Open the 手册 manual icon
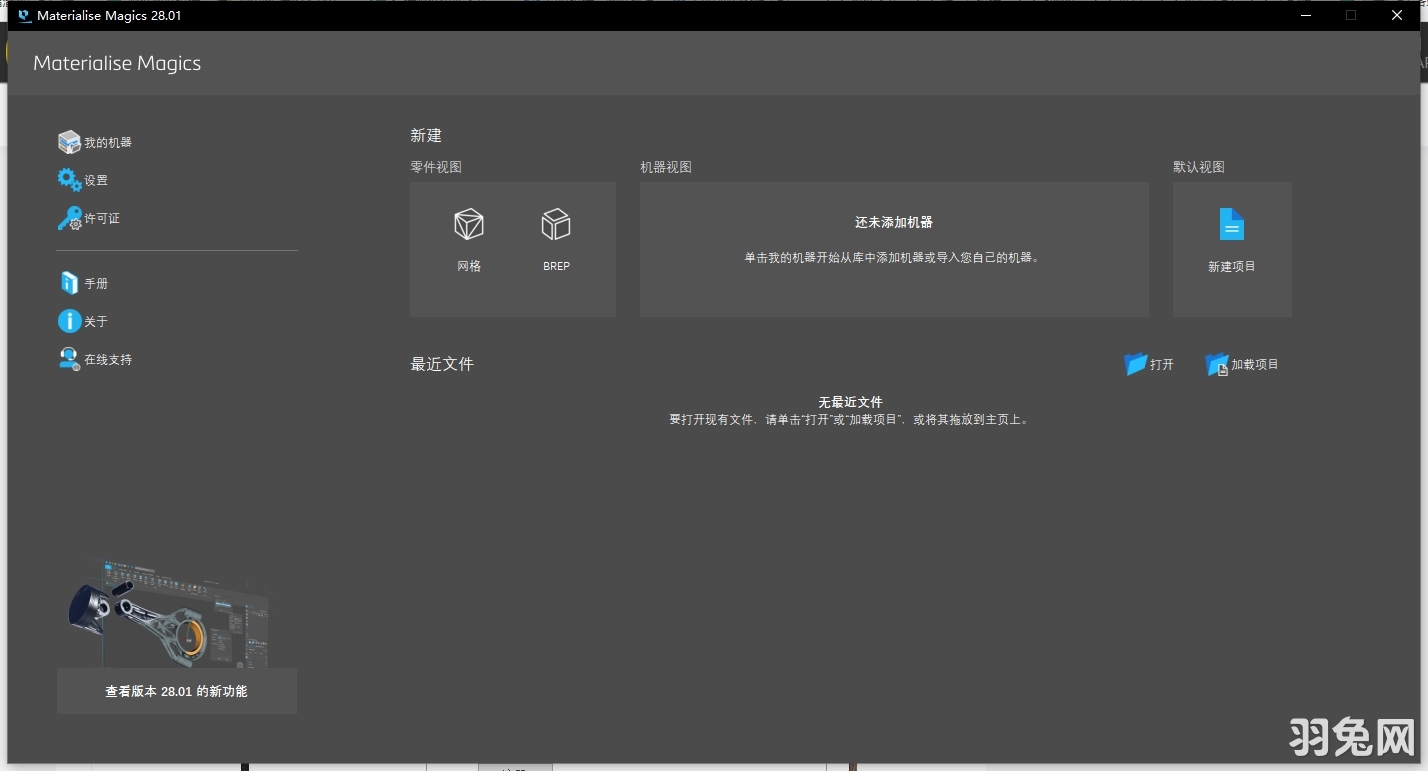This screenshot has width=1428, height=771. [x=68, y=283]
